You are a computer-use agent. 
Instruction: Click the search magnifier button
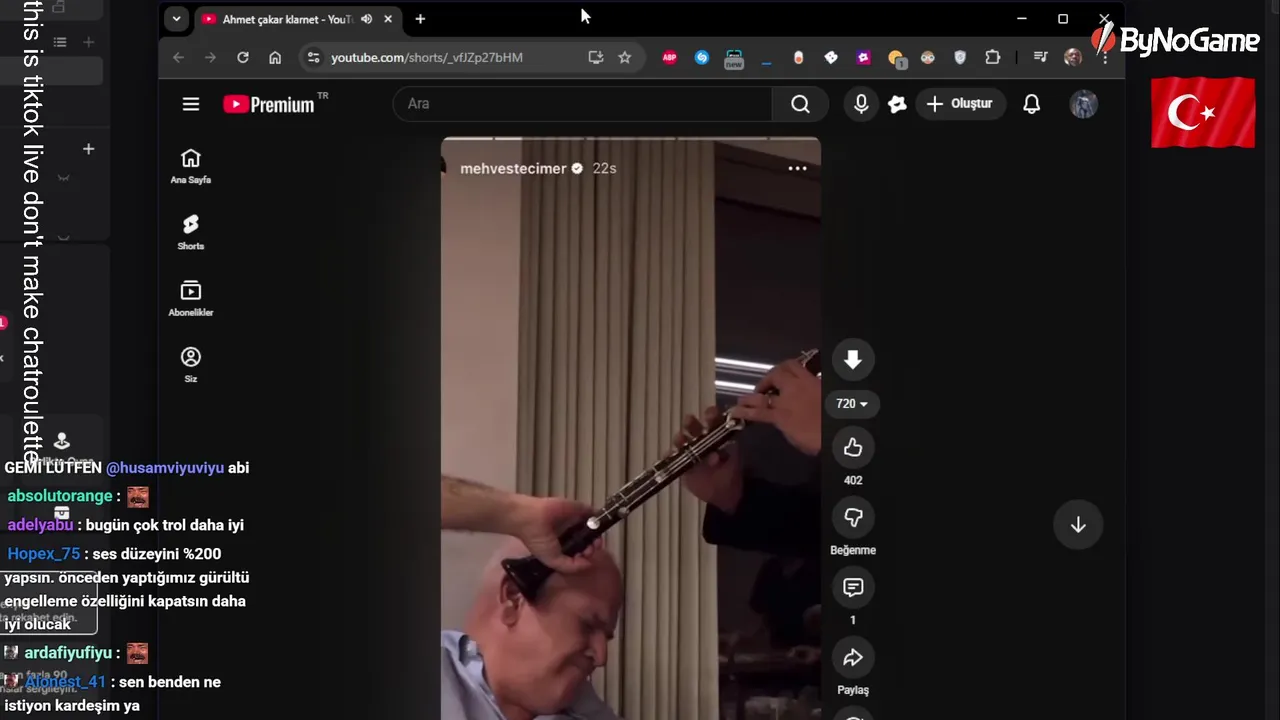(800, 104)
